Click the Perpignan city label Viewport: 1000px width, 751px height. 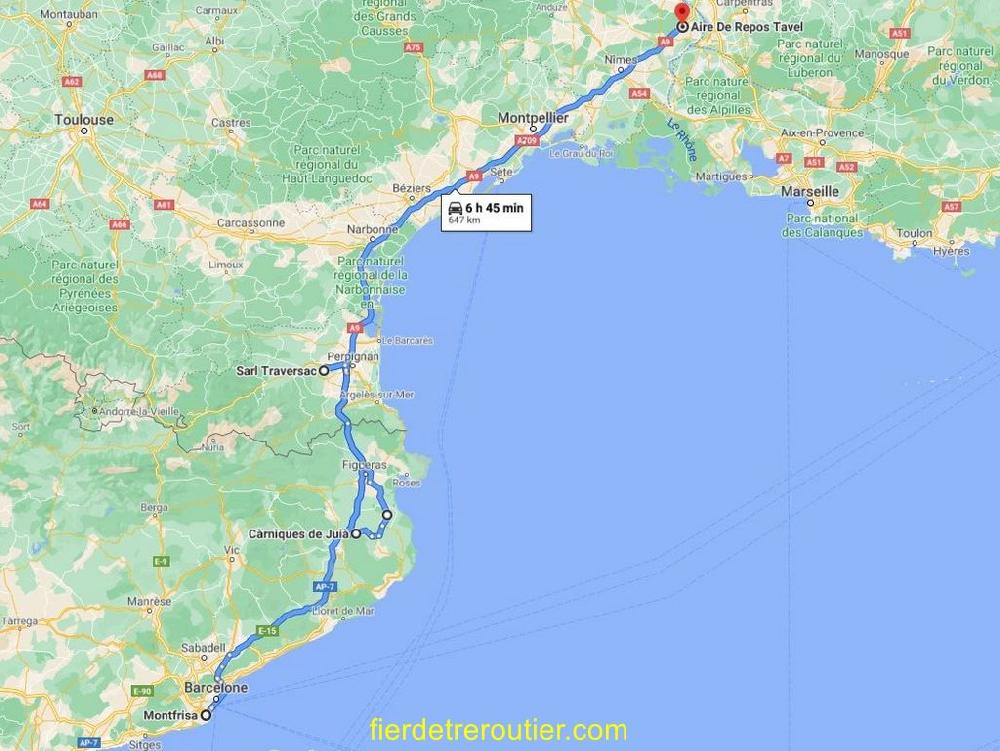point(353,356)
